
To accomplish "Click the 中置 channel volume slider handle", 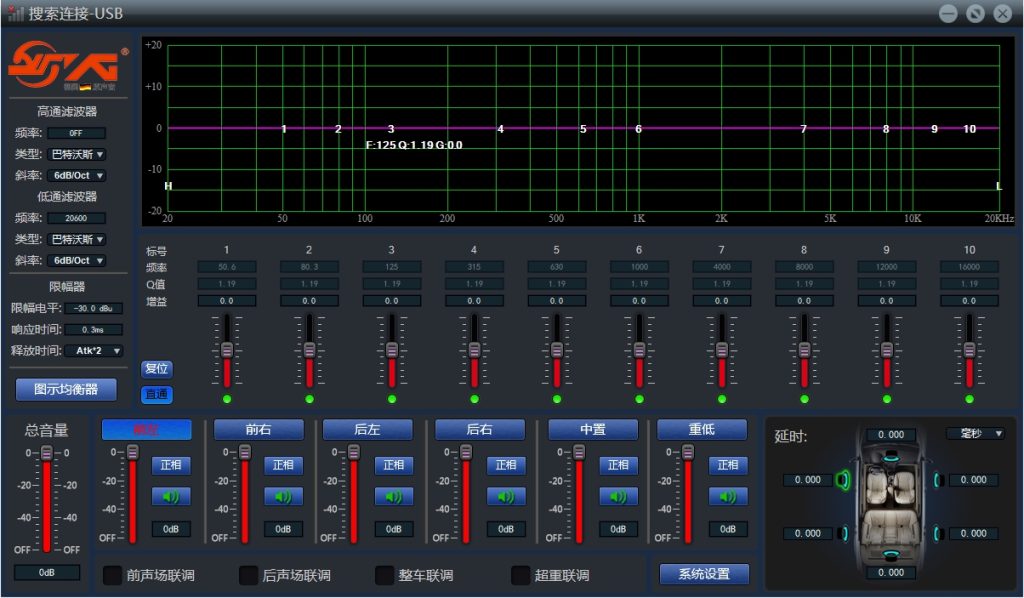I will click(x=579, y=452).
